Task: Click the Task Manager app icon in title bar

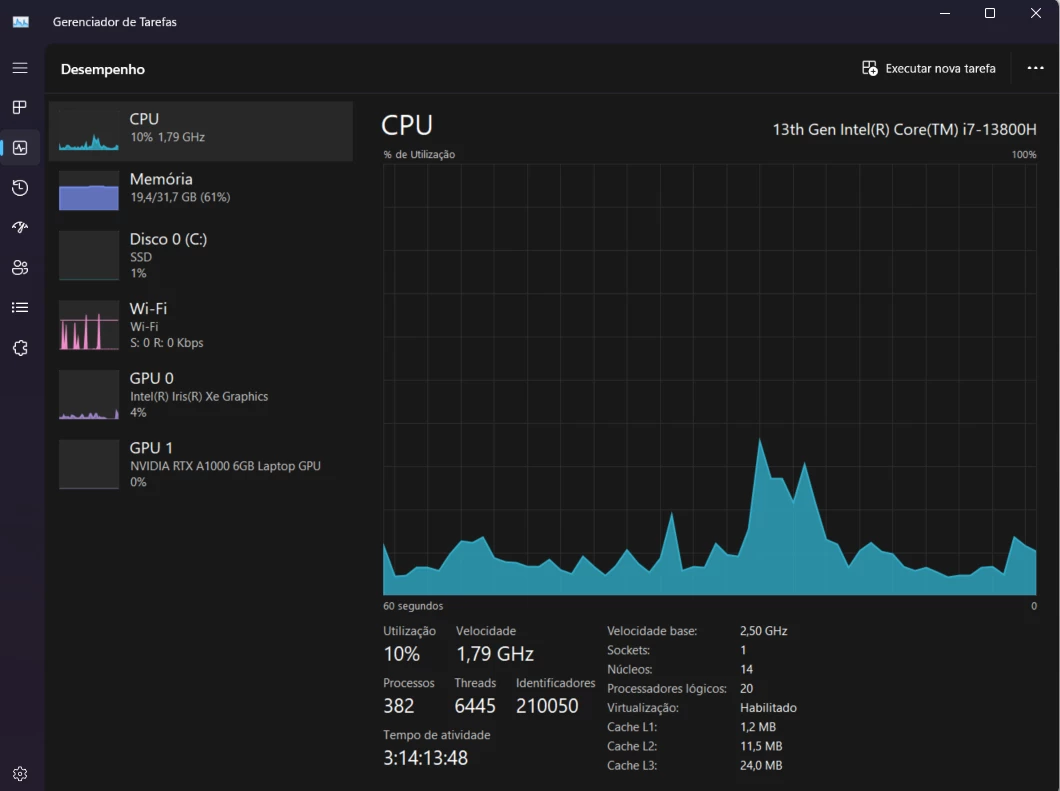Action: (21, 22)
